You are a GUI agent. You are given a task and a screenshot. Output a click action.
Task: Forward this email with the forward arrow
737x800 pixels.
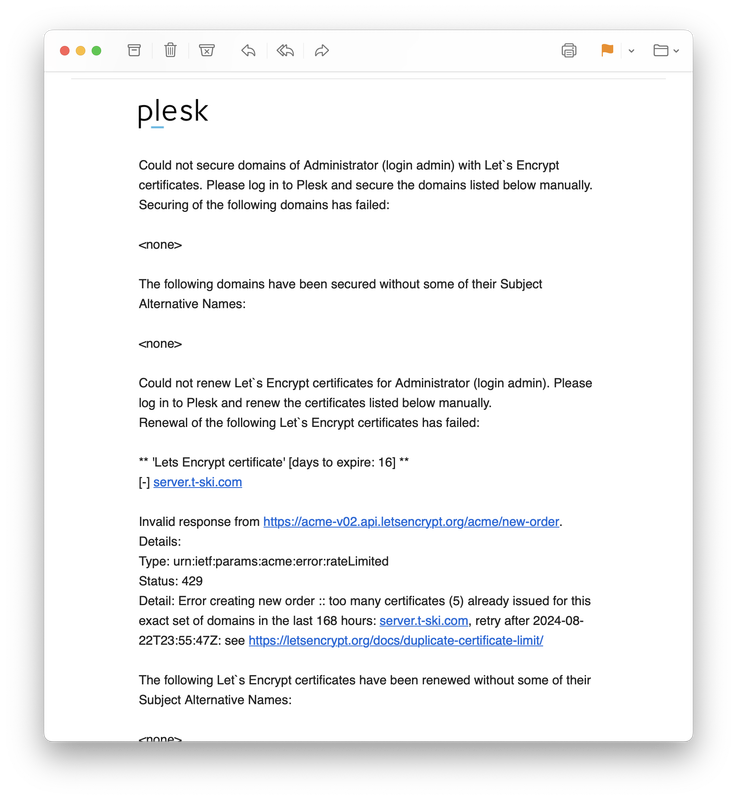tap(322, 50)
